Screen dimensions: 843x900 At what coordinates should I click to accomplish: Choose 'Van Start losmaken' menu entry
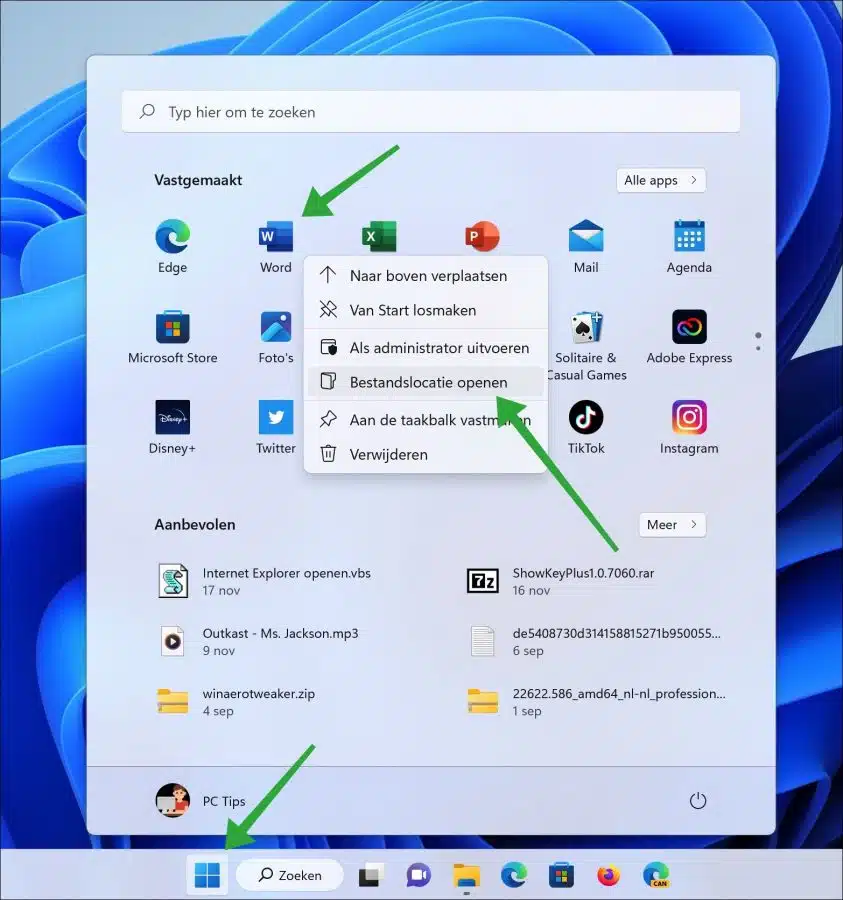coord(425,310)
